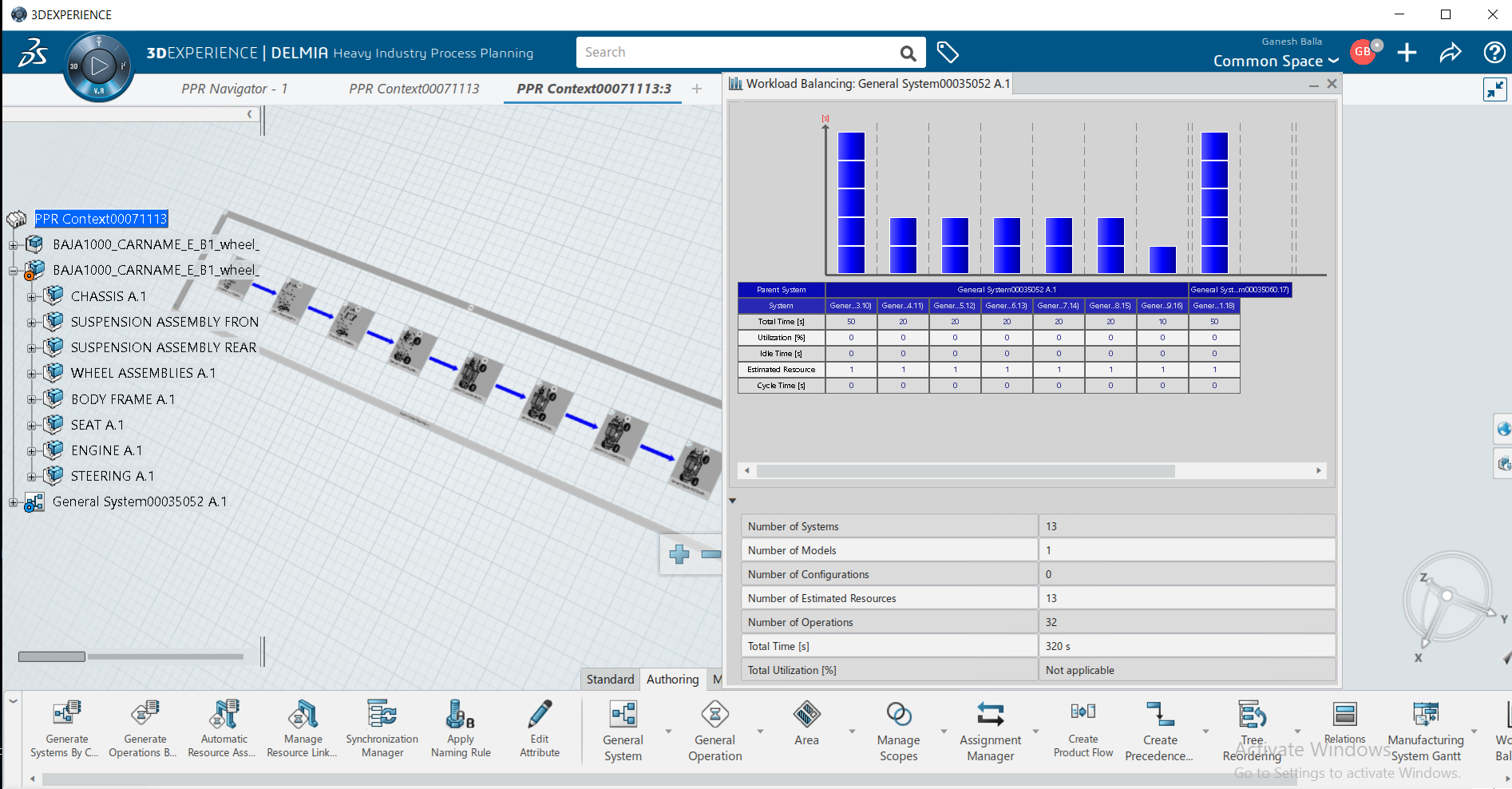Viewport: 1512px width, 789px height.
Task: Open the Common Space dropdown
Action: pos(1276,61)
